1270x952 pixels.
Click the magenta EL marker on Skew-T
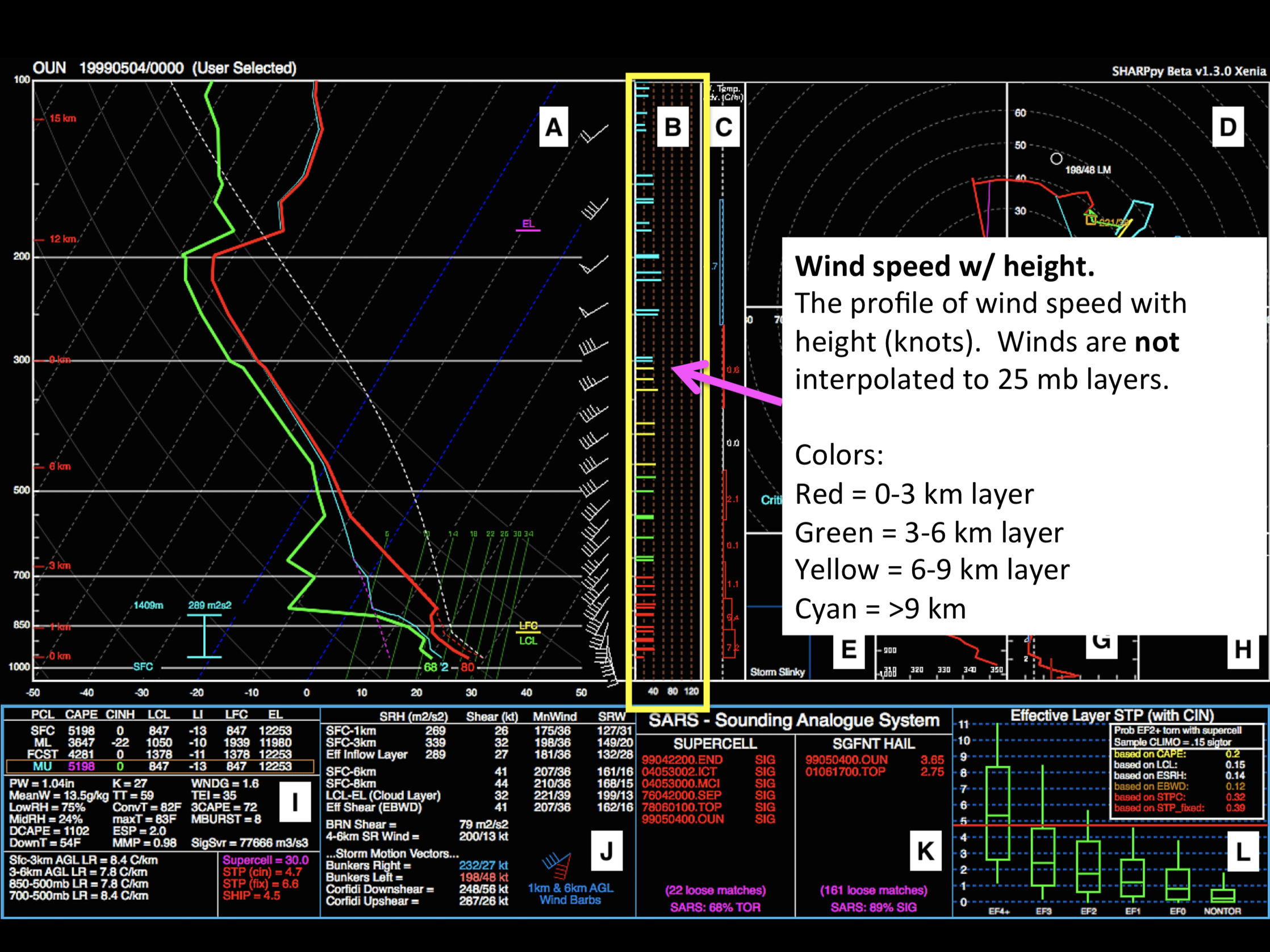528,225
